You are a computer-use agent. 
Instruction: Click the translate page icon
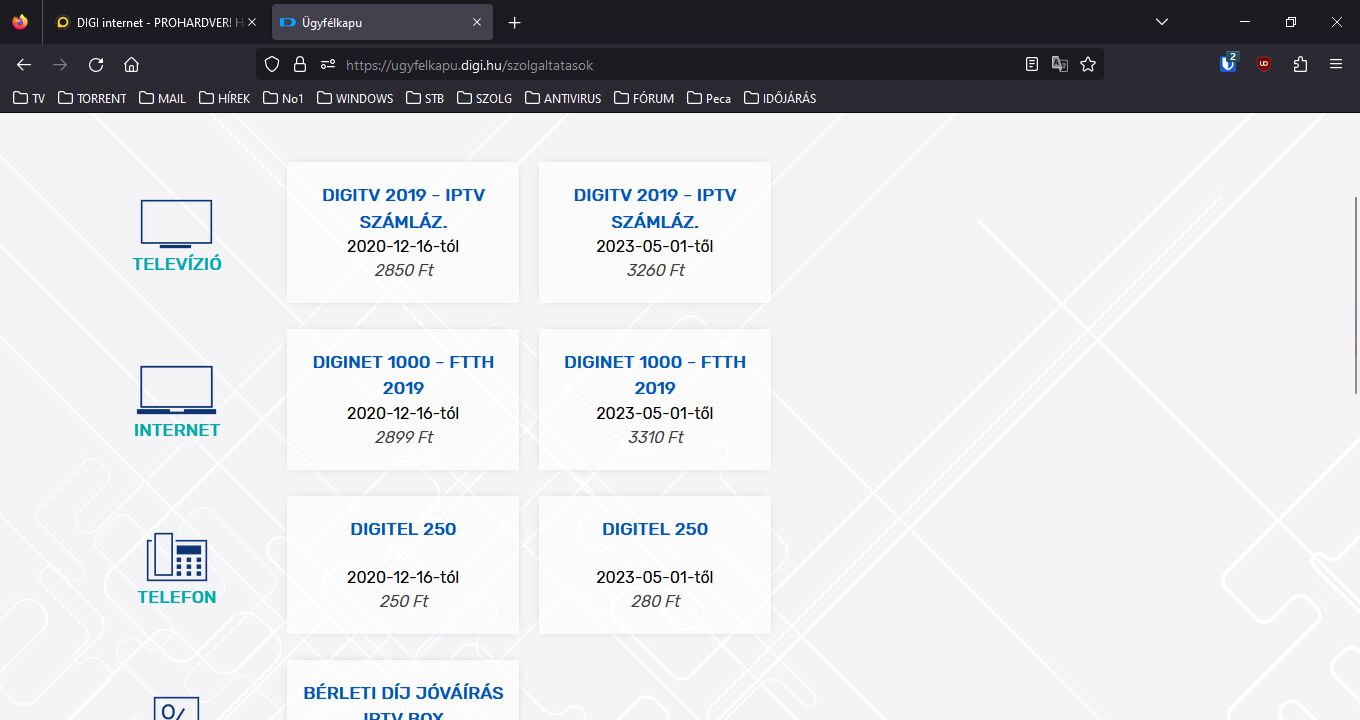(1060, 65)
